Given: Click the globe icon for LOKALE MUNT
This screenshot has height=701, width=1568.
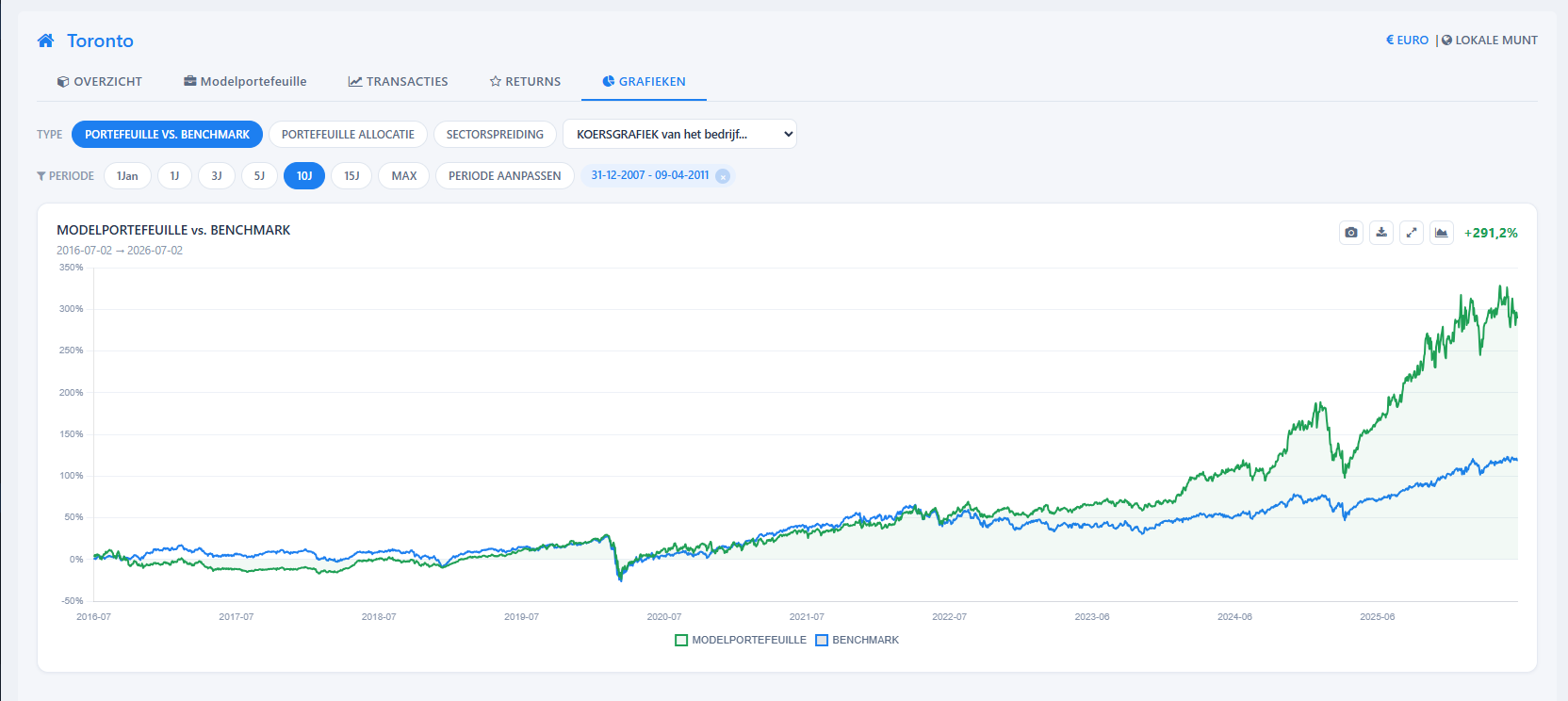Looking at the screenshot, I should click(x=1446, y=40).
